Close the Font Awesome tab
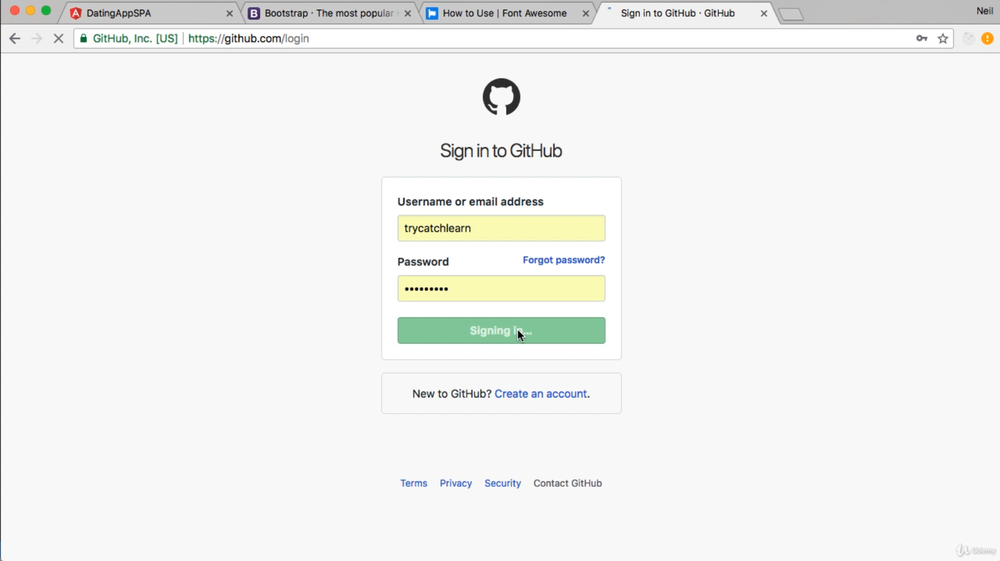 [585, 13]
